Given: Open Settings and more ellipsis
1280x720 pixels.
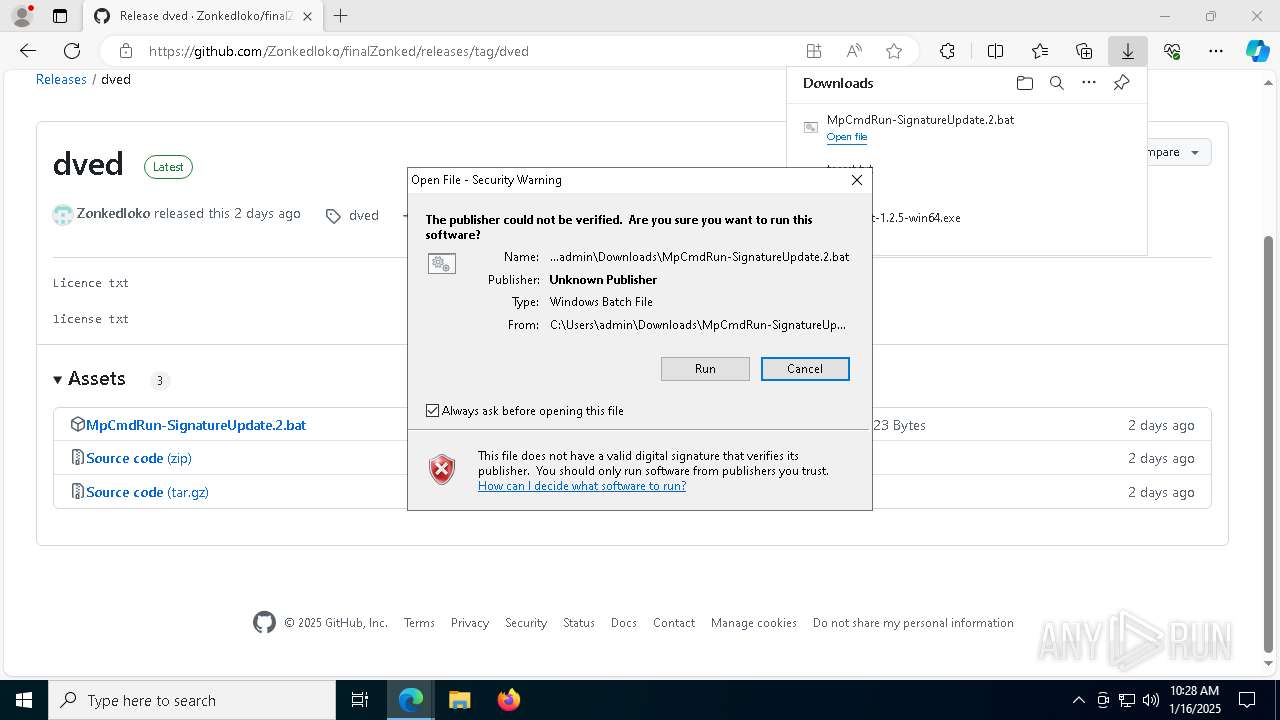Looking at the screenshot, I should pos(1216,51).
